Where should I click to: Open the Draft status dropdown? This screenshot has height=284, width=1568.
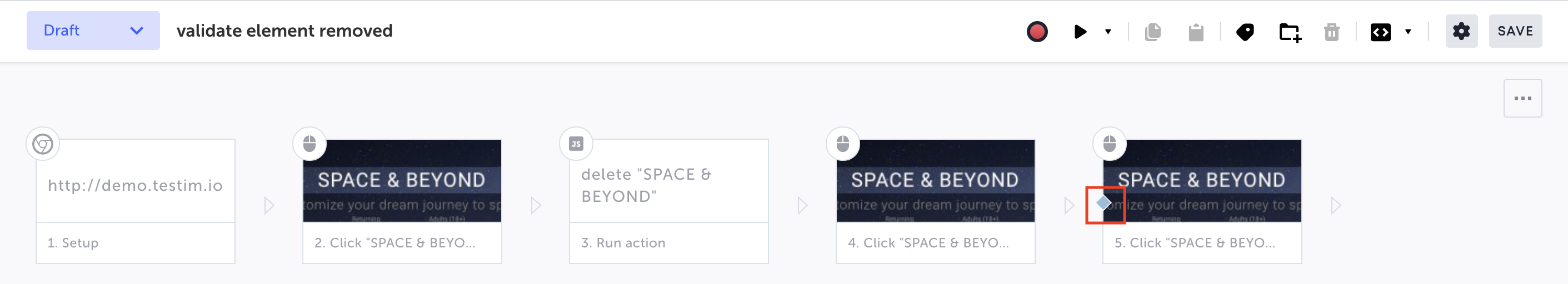click(93, 31)
